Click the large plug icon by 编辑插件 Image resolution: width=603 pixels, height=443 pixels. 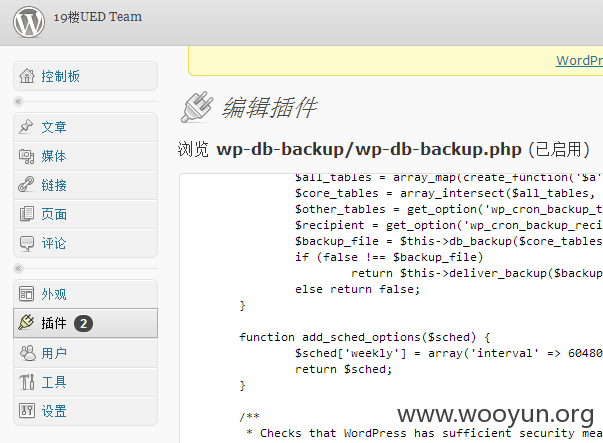click(197, 107)
